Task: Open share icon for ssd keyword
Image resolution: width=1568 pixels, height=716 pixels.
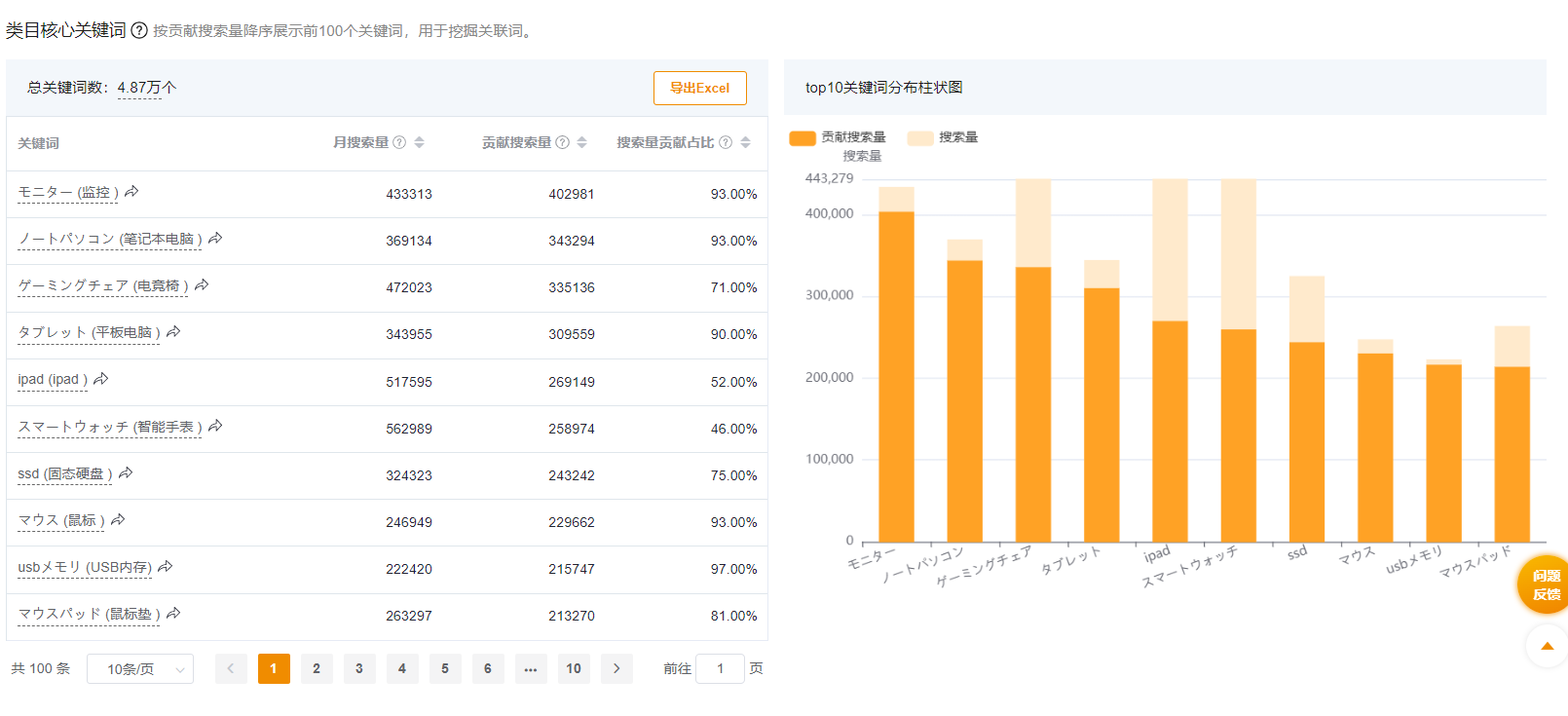Action: pyautogui.click(x=126, y=473)
